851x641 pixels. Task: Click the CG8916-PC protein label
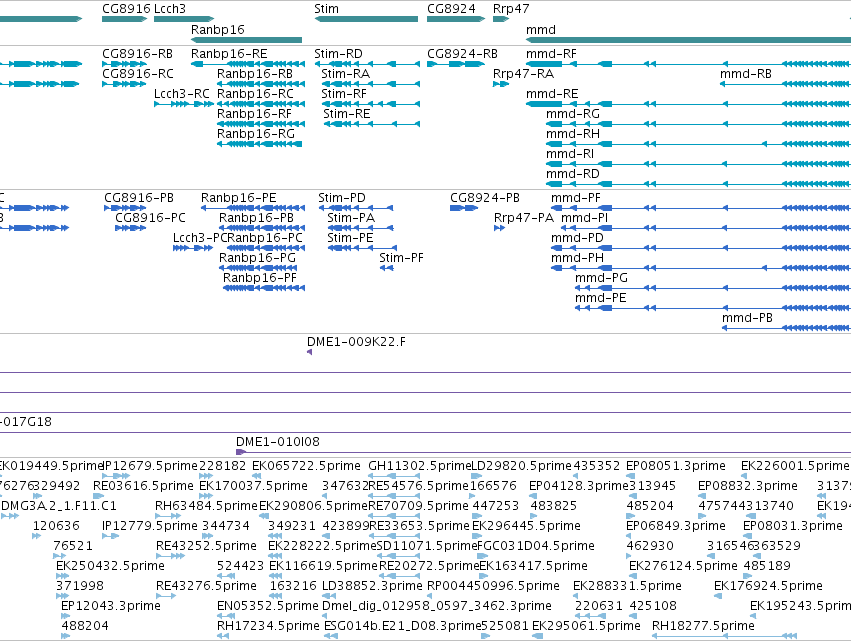coord(150,218)
